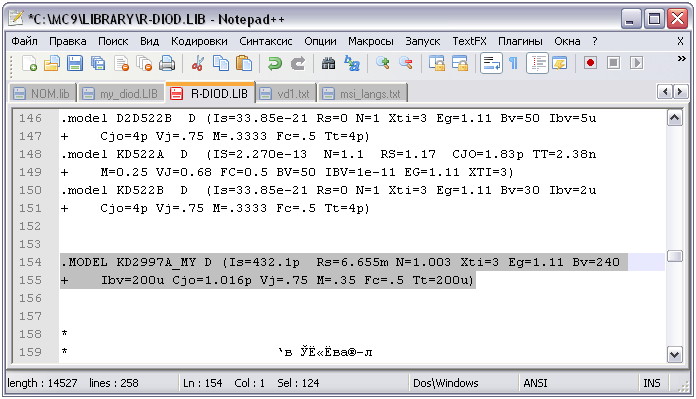The width and height of the screenshot is (696, 399).
Task: Redo the last undone edit
Action: pos(298,63)
